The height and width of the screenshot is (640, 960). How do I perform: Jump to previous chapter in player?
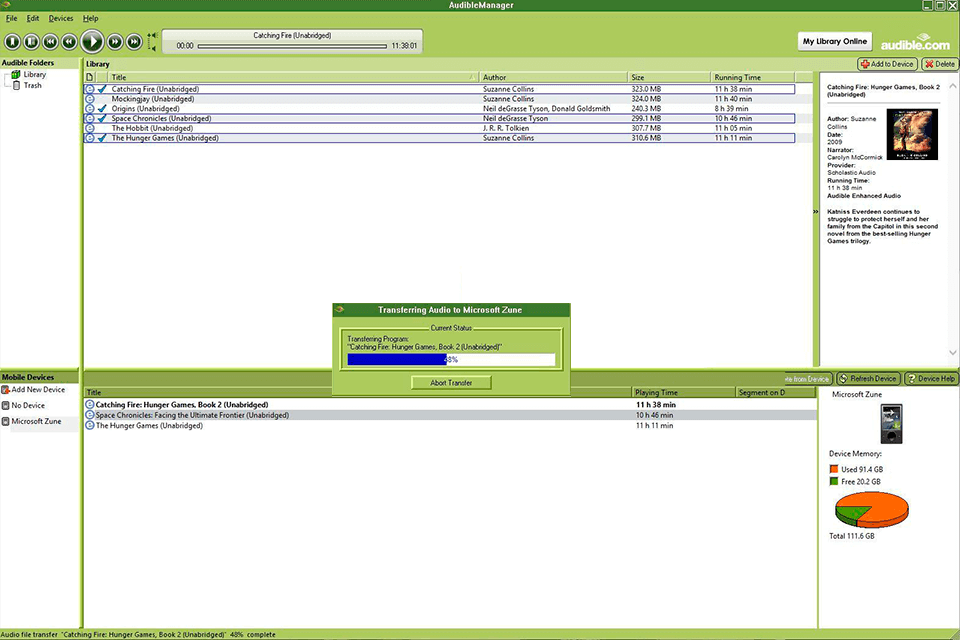click(x=51, y=42)
